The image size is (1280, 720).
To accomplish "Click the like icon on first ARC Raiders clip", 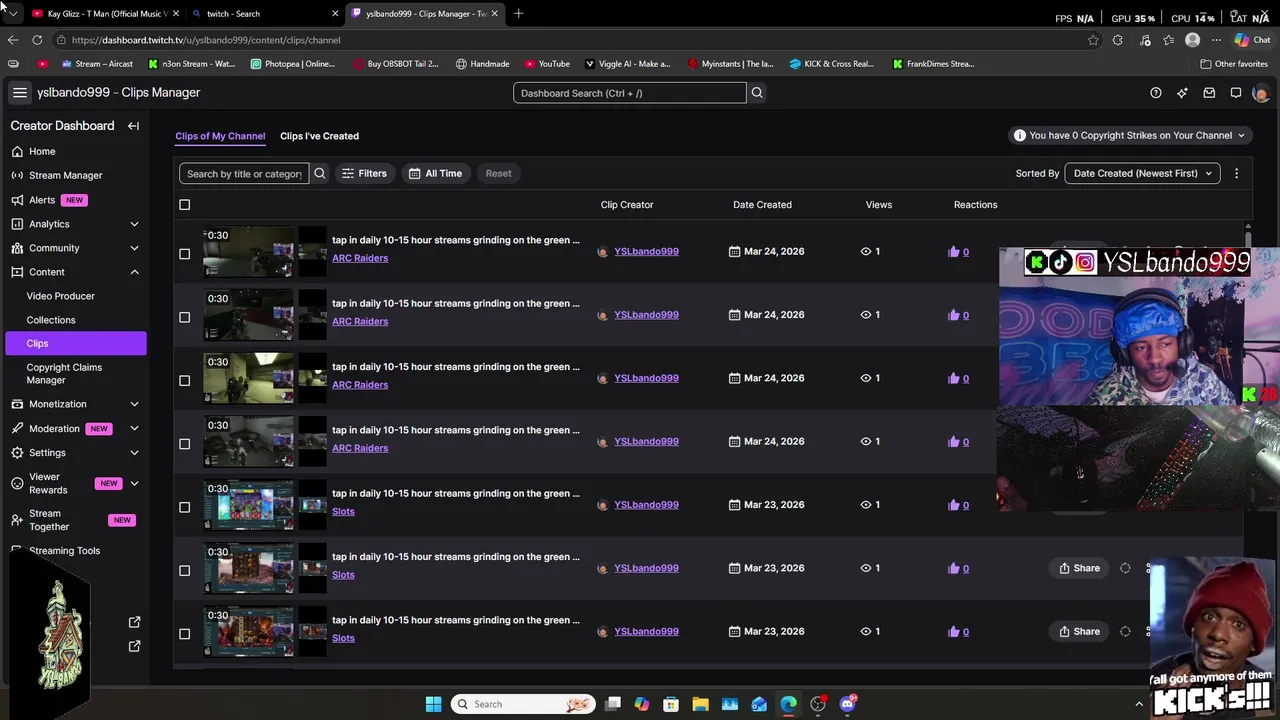I will [x=953, y=252].
